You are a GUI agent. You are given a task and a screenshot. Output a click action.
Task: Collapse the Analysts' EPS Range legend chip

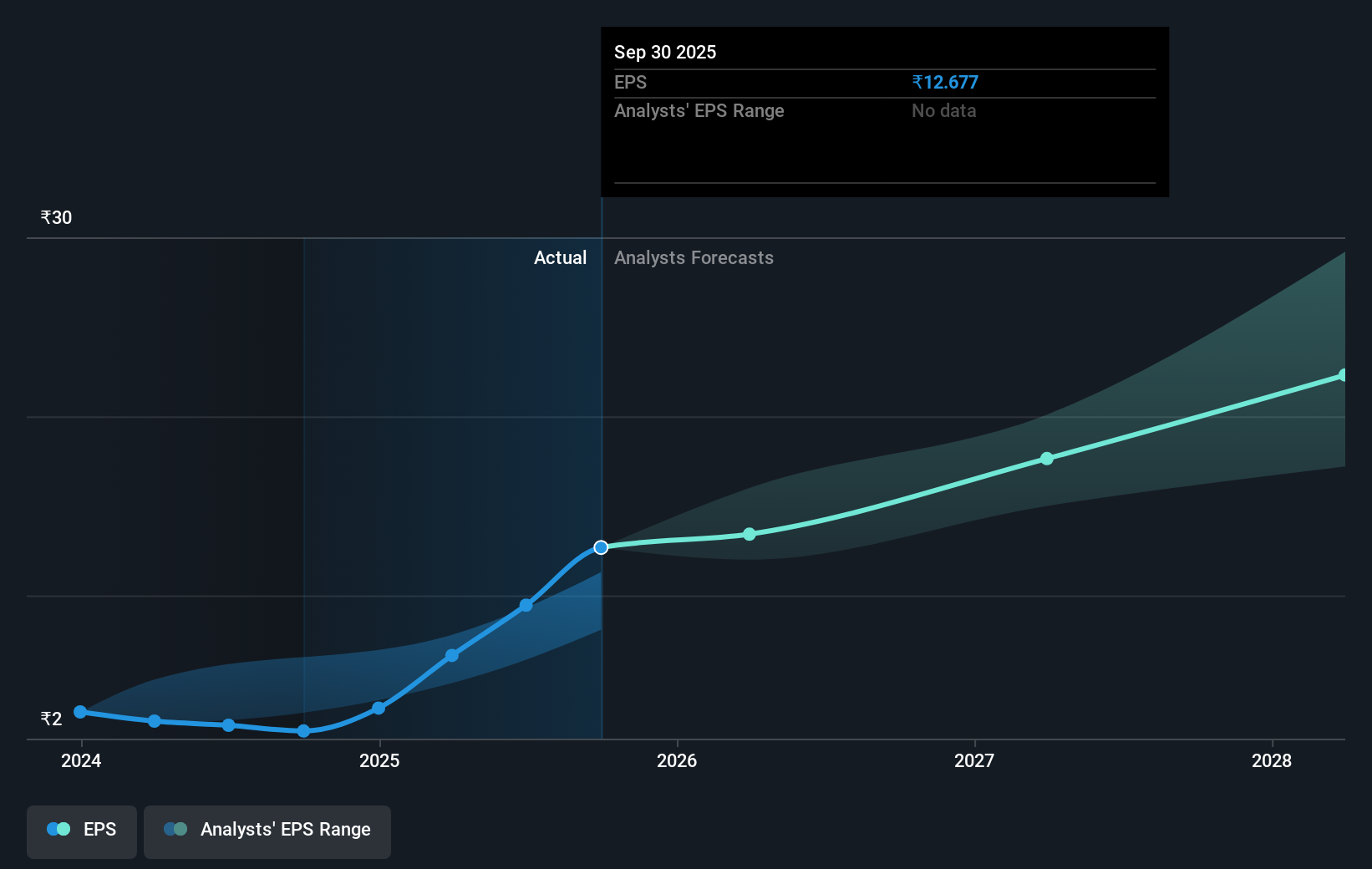(267, 831)
